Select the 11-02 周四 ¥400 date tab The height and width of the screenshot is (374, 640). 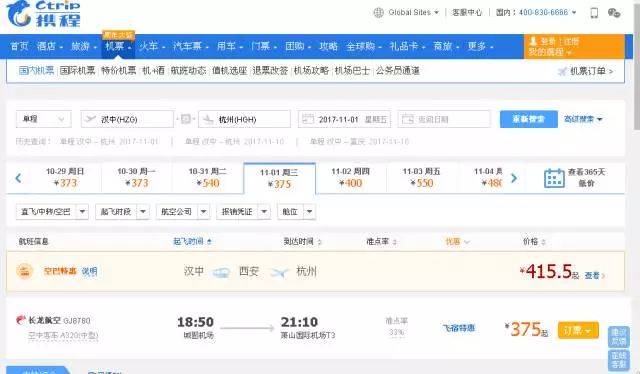[x=350, y=178]
